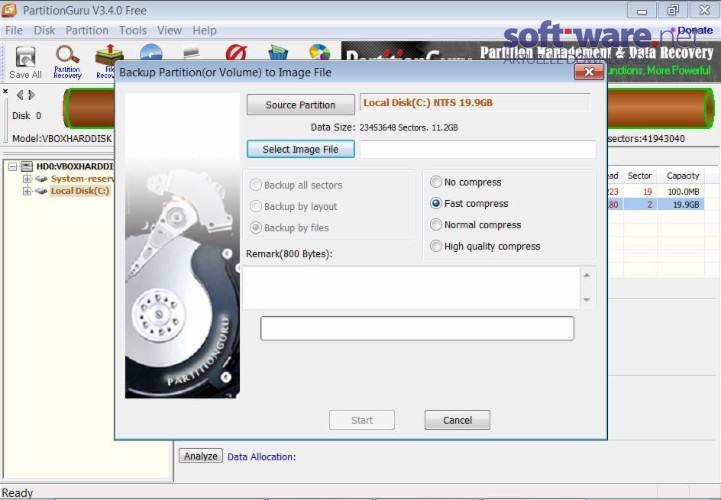Choose the Normal compress option
The height and width of the screenshot is (500, 721).
point(435,225)
